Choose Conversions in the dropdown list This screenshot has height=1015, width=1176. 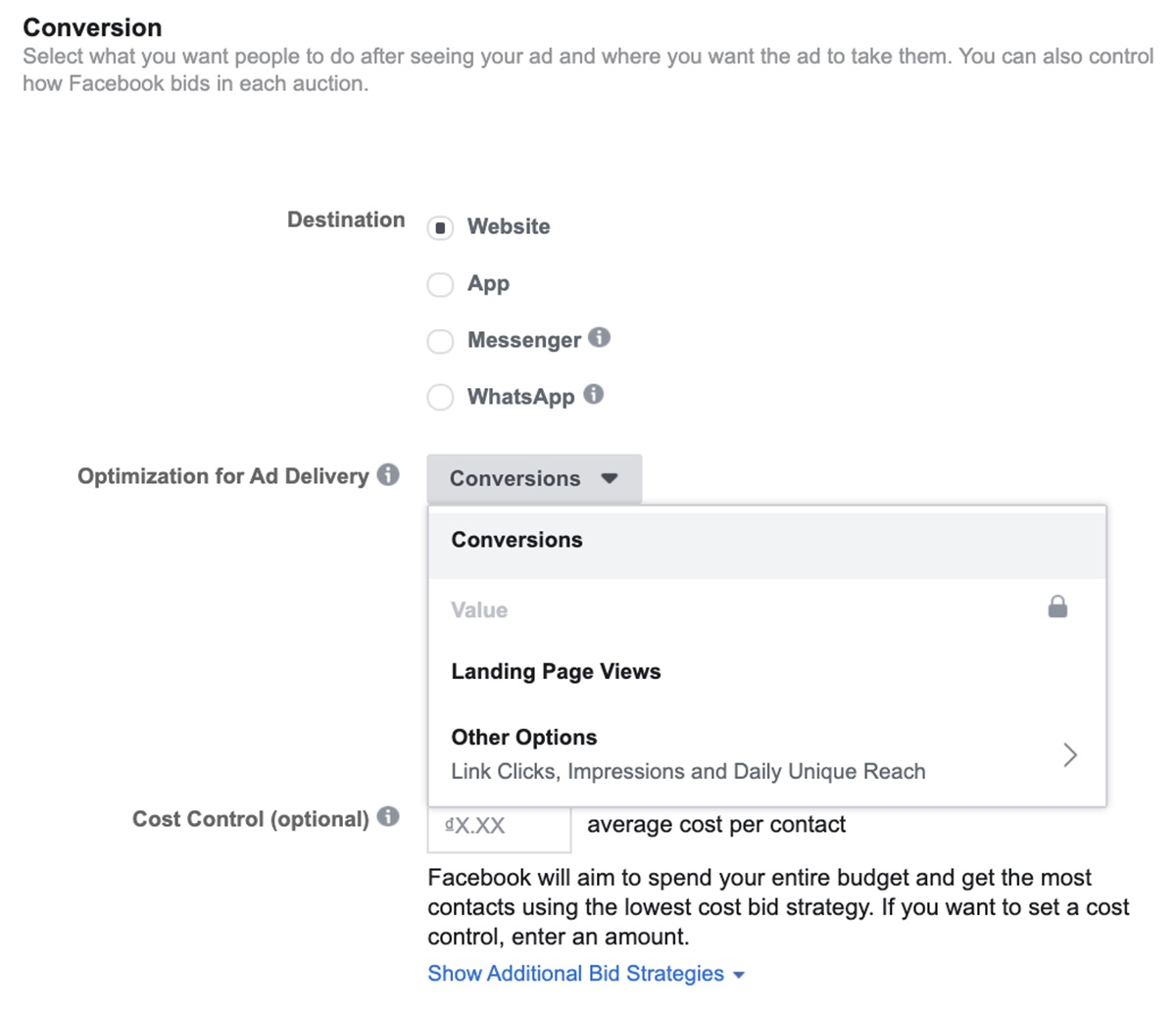click(x=516, y=540)
